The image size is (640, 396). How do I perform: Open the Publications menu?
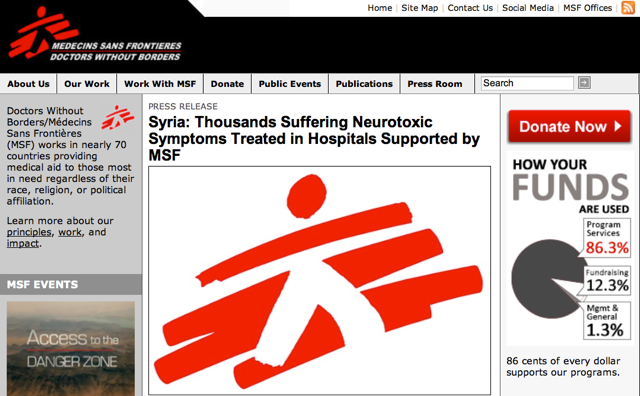(x=364, y=84)
